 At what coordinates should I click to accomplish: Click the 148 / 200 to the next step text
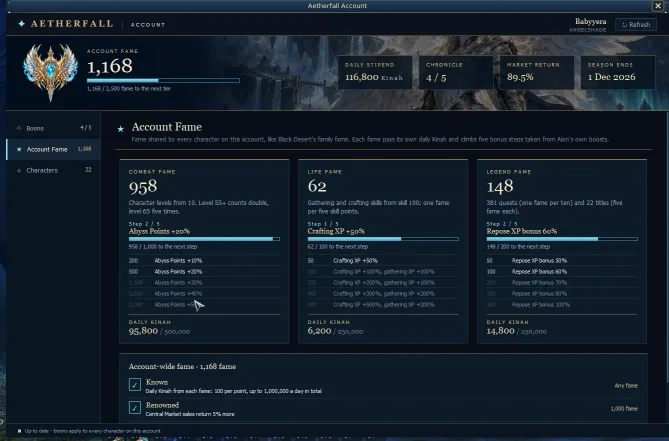pyautogui.click(x=518, y=247)
